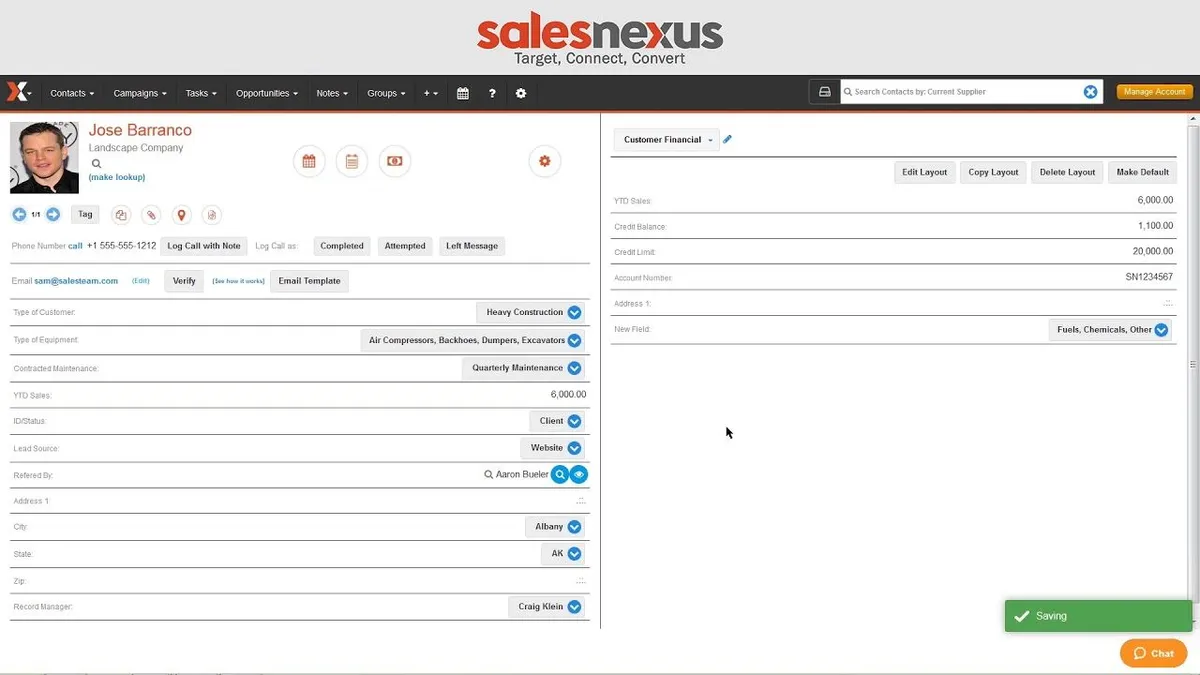Click the See how it works link
The height and width of the screenshot is (675, 1200).
coord(238,281)
